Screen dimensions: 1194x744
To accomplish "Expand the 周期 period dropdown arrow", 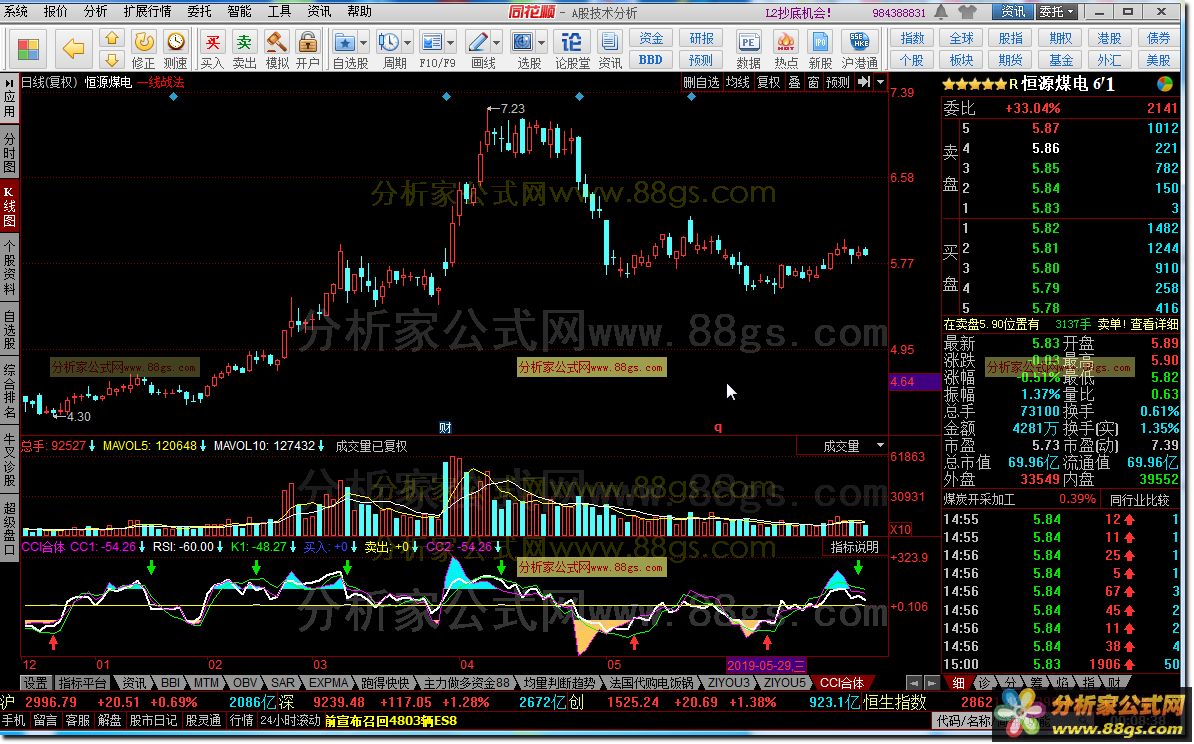I will click(407, 43).
